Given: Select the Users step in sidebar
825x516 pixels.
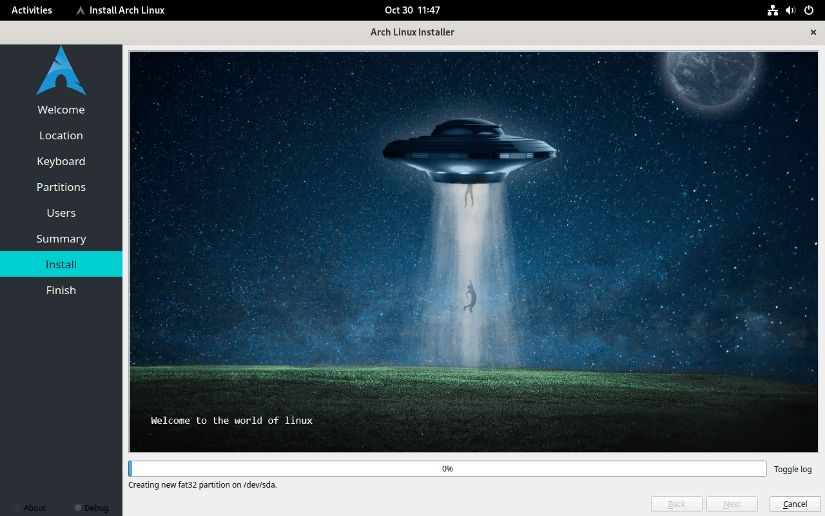Looking at the screenshot, I should [x=61, y=213].
